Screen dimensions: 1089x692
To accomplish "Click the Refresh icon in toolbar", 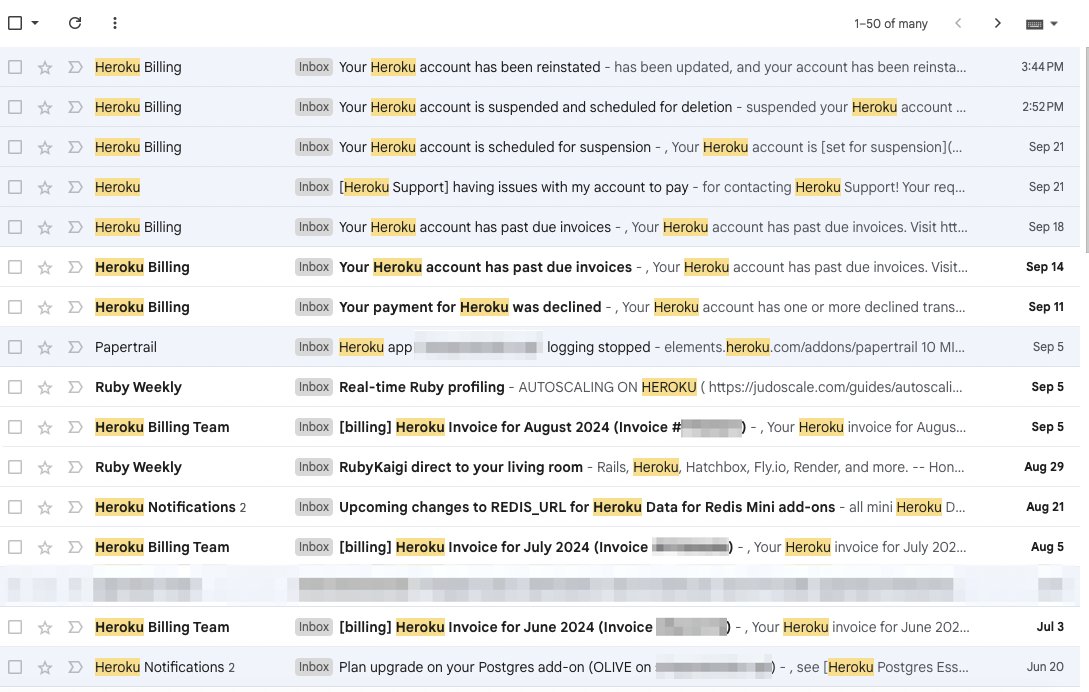I will tap(75, 23).
